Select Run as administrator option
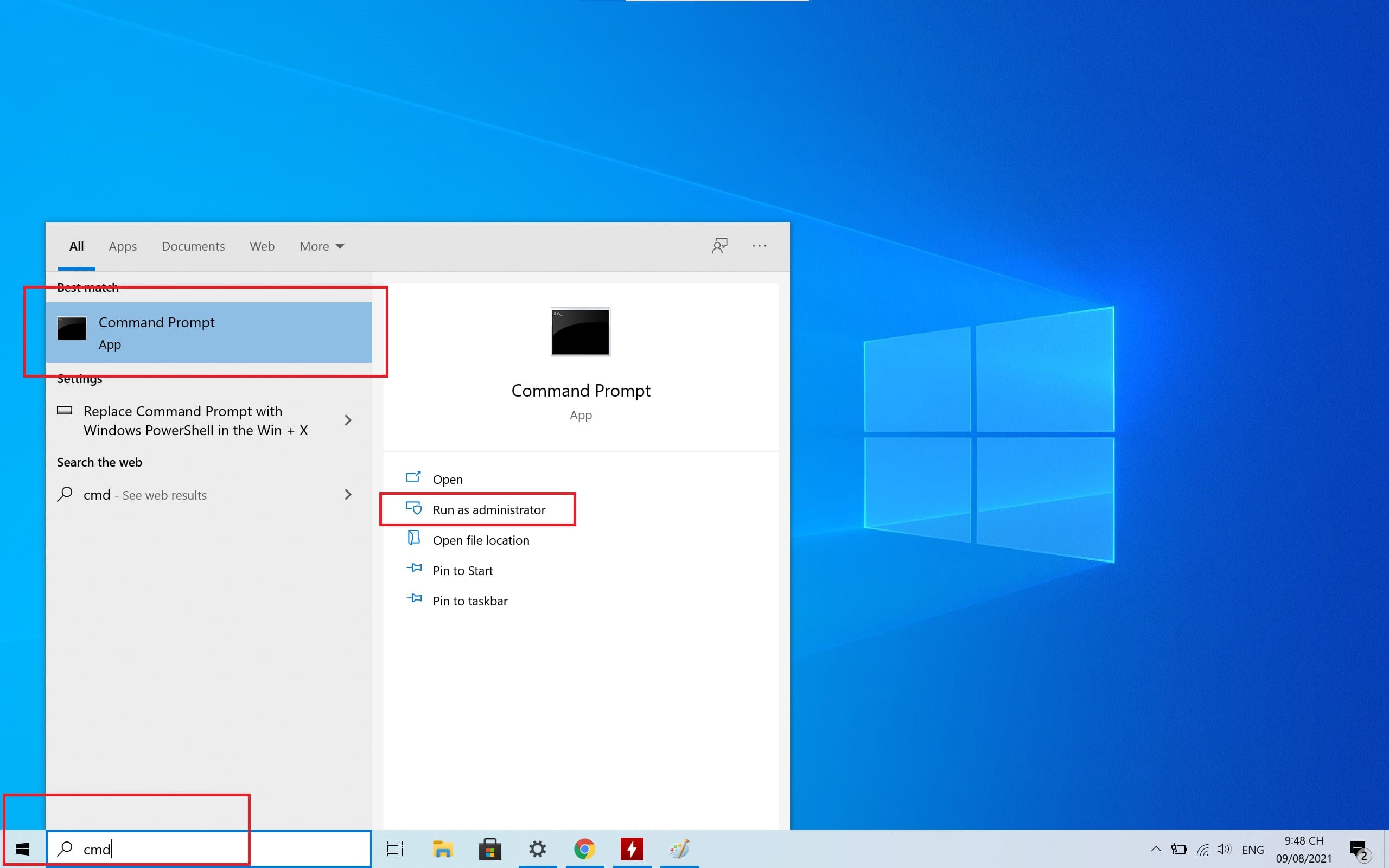 click(x=489, y=509)
